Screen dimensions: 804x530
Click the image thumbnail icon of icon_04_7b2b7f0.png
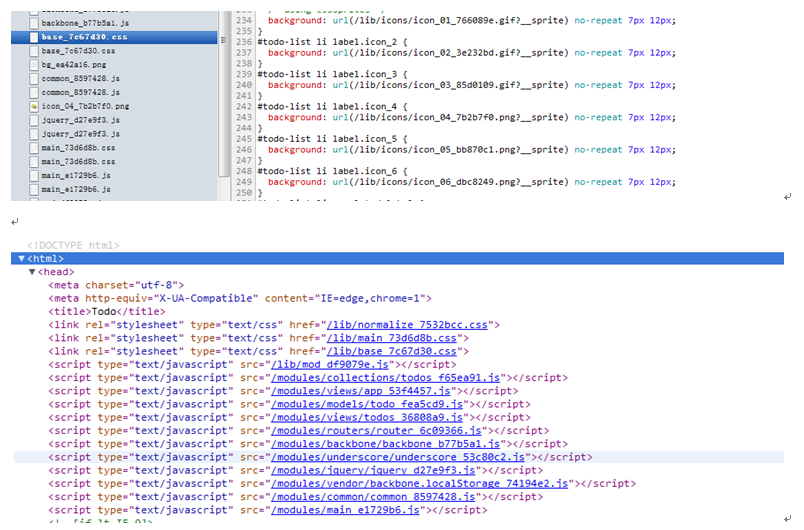(34, 106)
